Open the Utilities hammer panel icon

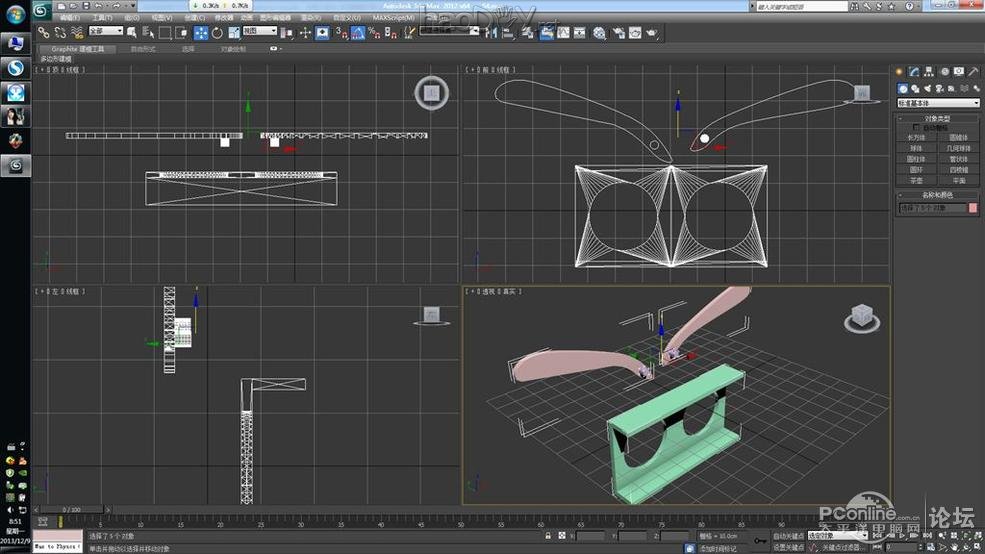point(974,72)
